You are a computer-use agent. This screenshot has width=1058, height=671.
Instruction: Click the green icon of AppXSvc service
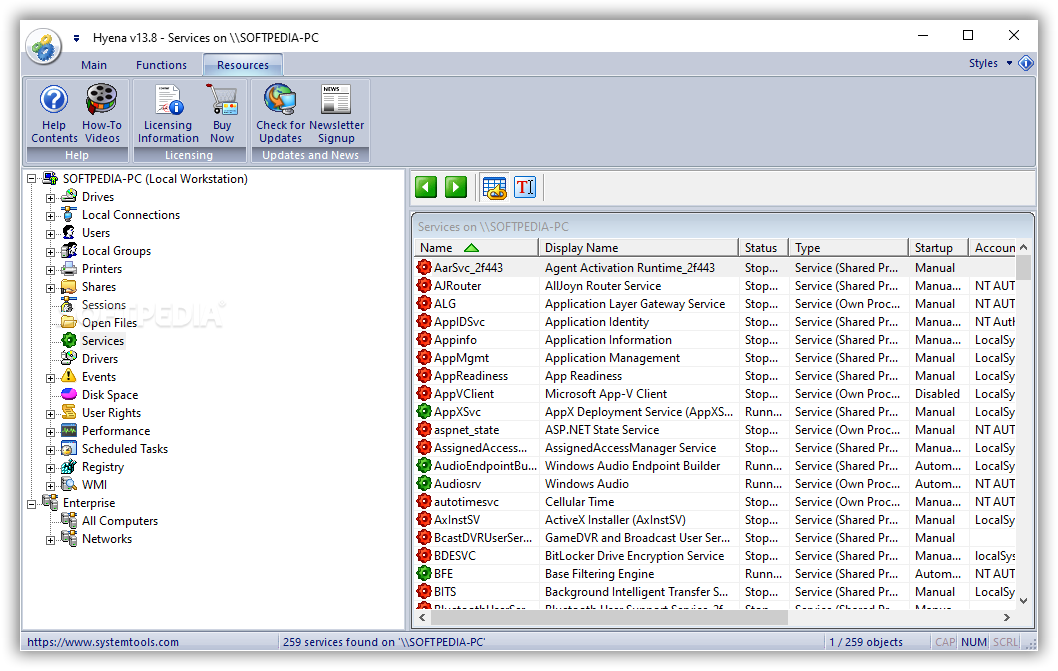pyautogui.click(x=424, y=411)
